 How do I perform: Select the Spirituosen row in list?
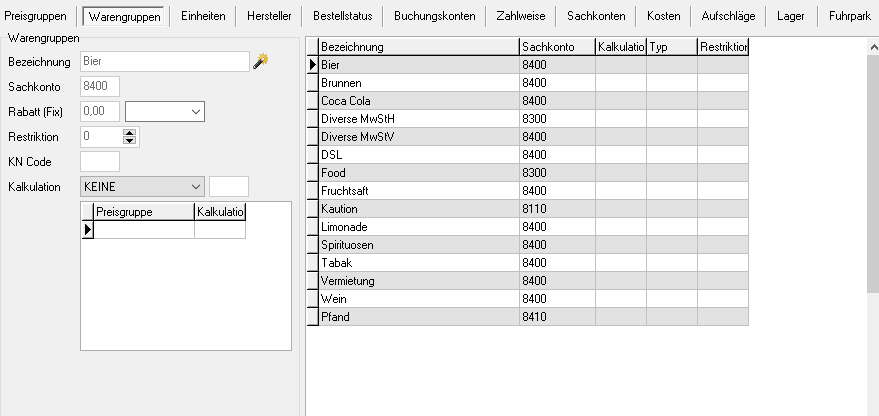pos(418,245)
